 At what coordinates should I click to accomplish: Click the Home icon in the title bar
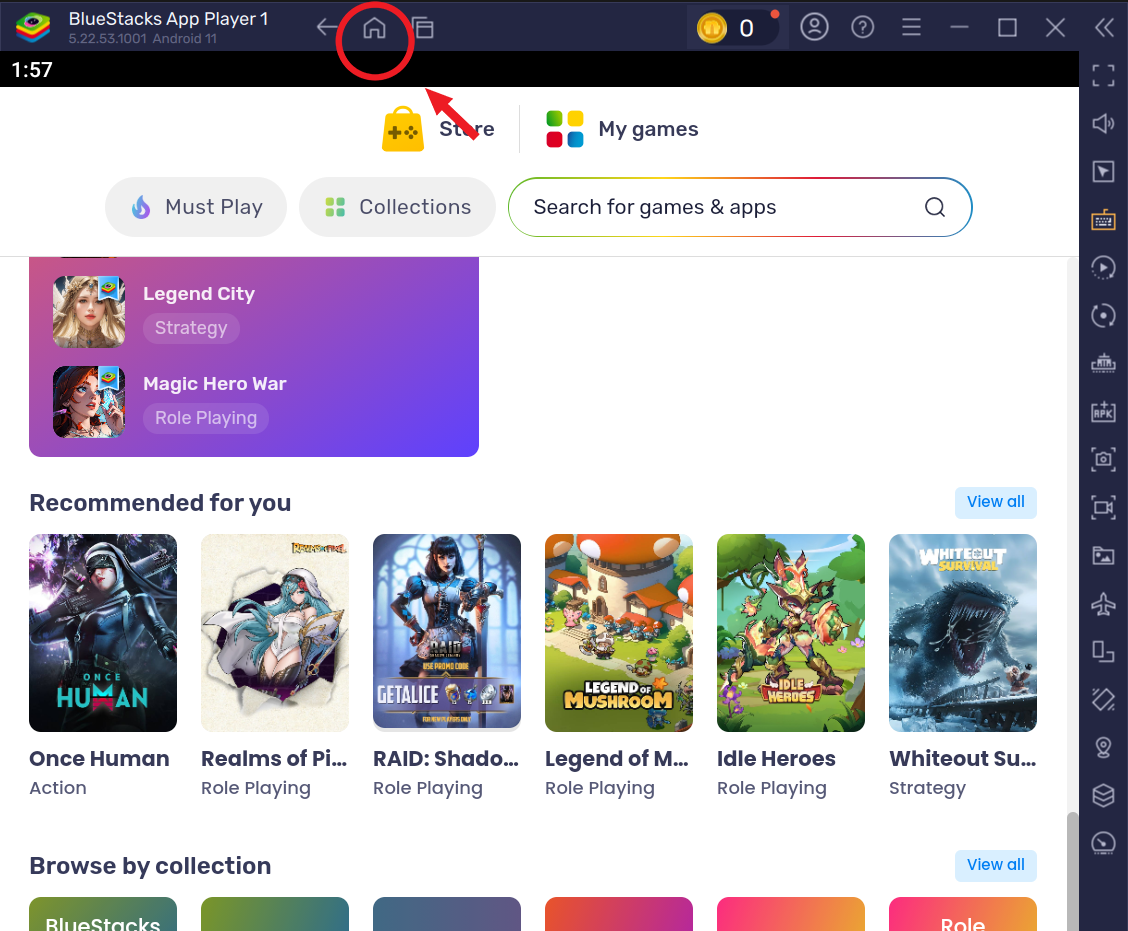(374, 28)
